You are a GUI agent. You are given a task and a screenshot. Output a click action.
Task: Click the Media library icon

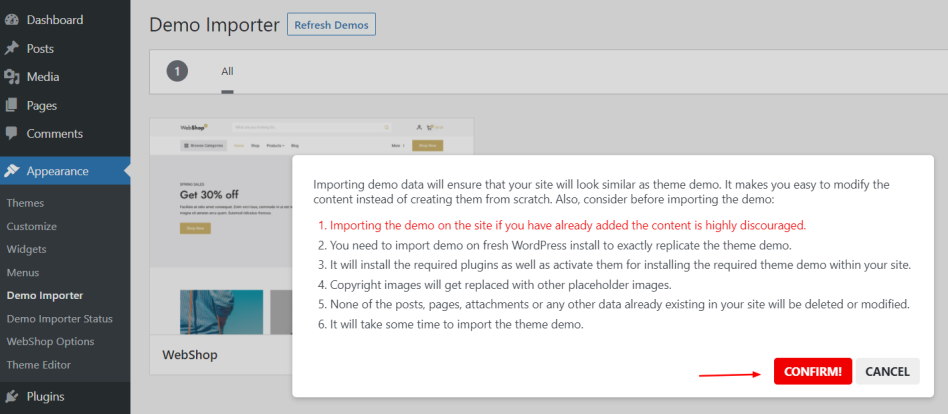pos(11,77)
